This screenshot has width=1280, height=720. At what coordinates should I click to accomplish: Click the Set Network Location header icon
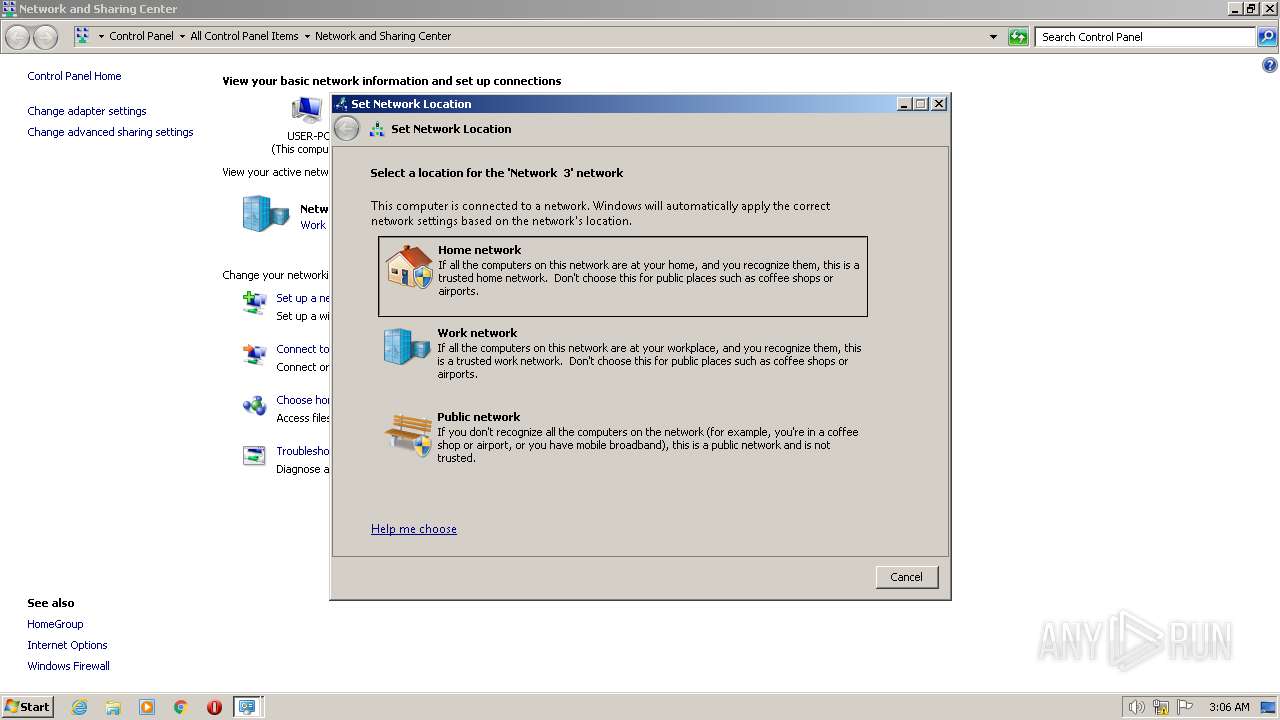click(377, 129)
